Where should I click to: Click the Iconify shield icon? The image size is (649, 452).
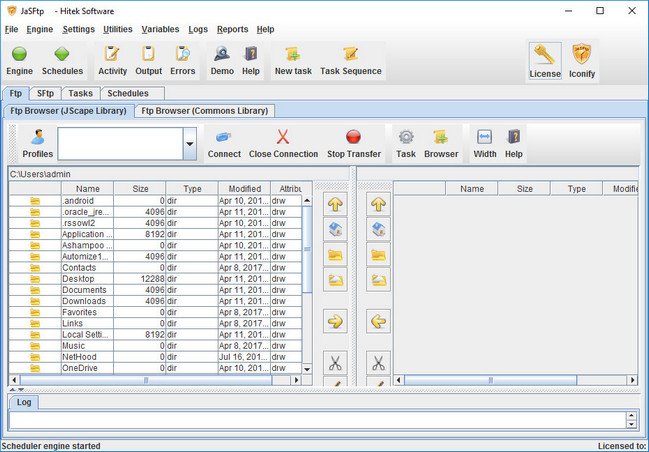coord(581,55)
